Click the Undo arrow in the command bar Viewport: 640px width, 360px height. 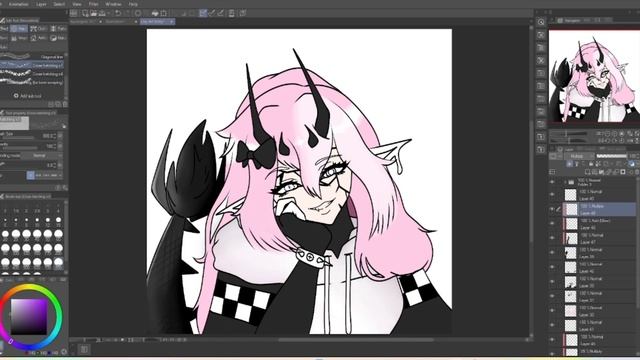point(118,13)
